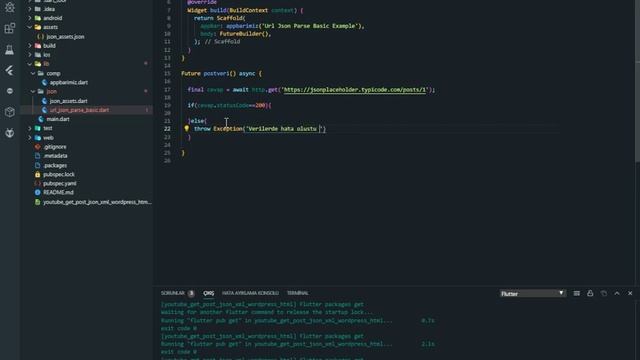
Task: Switch to the TERMİNAL tab
Action: tap(298, 293)
